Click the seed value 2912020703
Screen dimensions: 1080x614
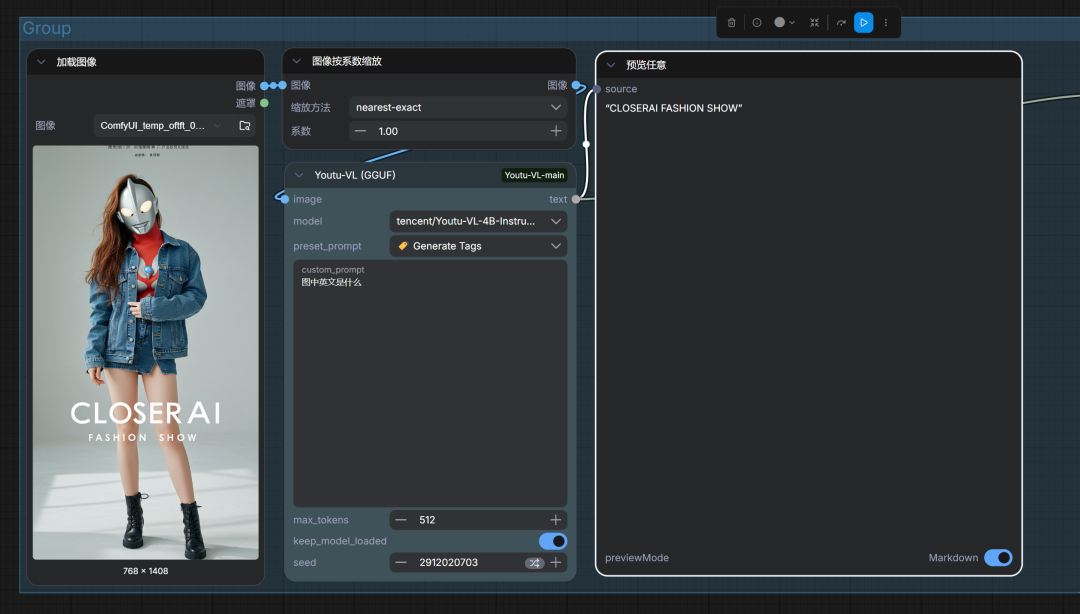(448, 562)
